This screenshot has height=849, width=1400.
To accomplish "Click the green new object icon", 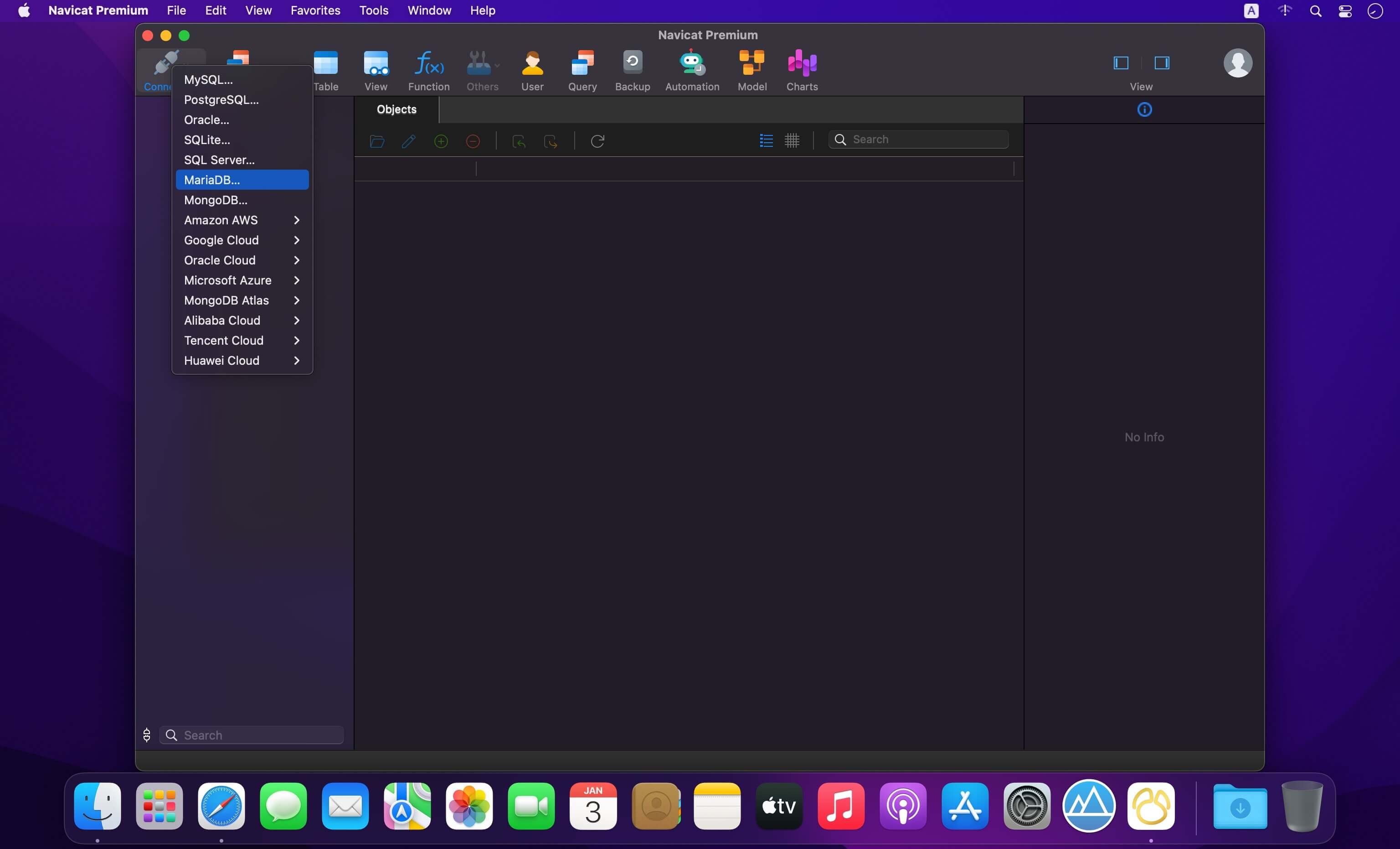I will [441, 140].
